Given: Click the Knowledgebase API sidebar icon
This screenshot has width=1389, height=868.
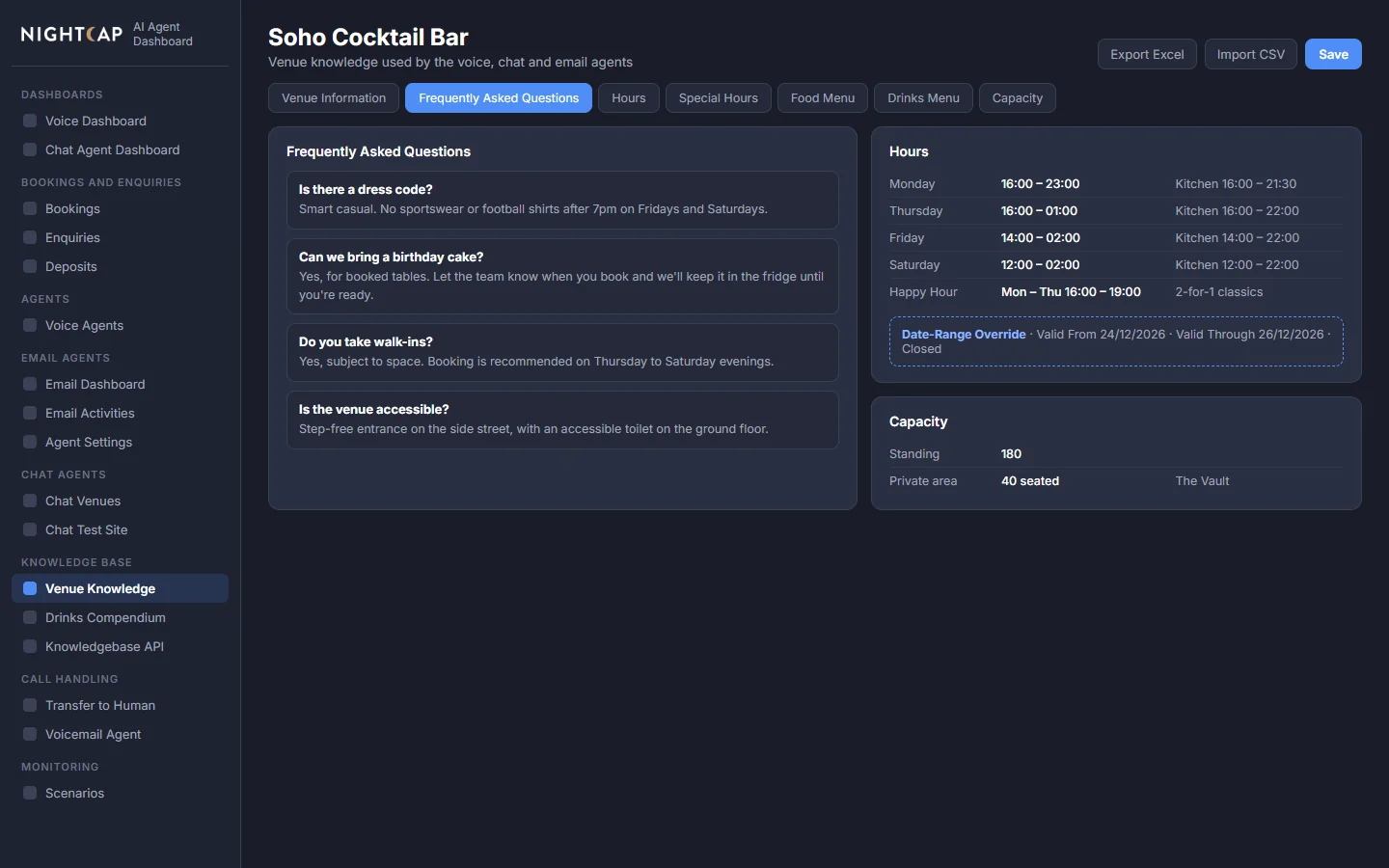Looking at the screenshot, I should click(x=30, y=646).
